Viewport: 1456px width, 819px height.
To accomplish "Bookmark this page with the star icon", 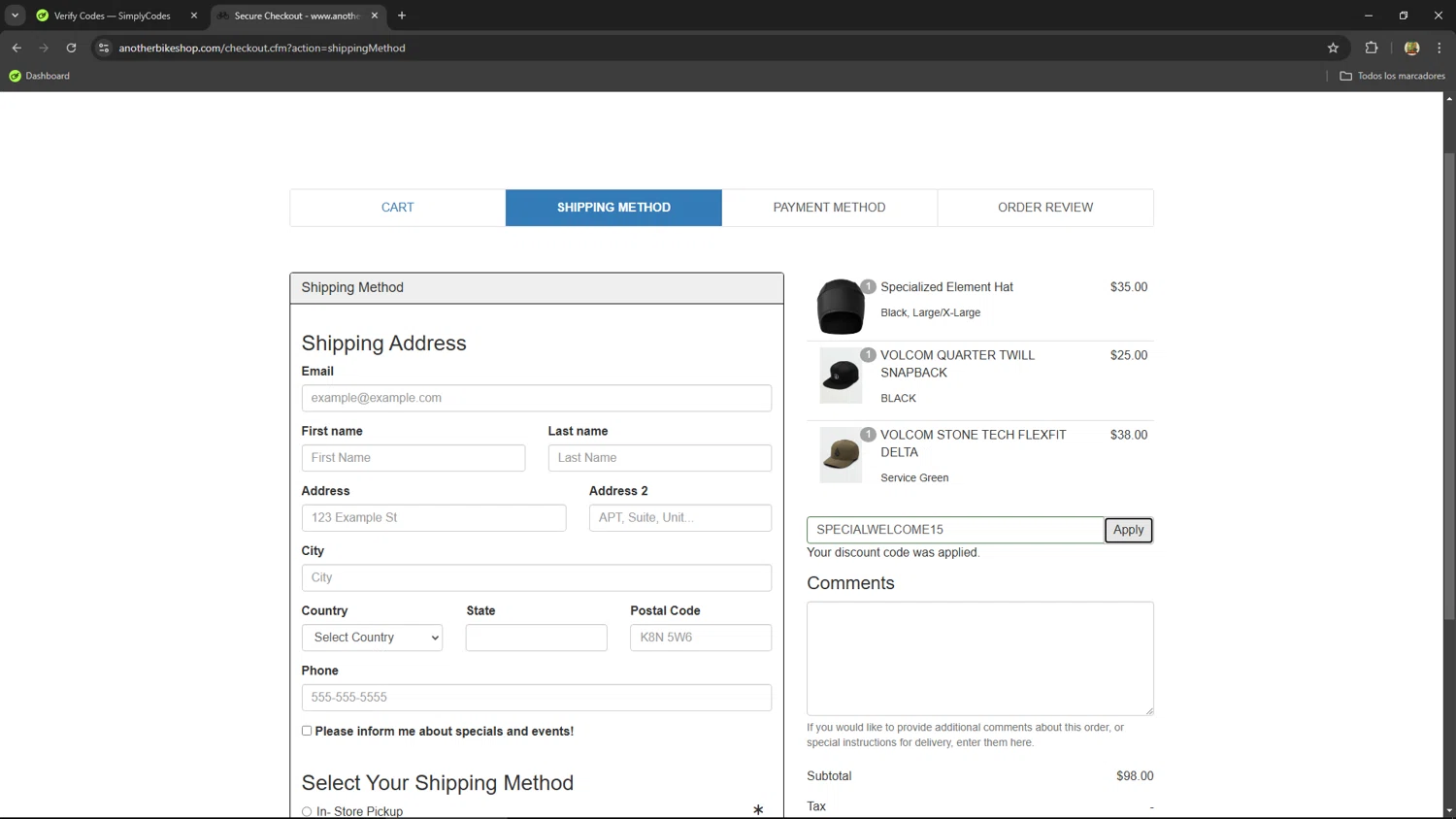I will tap(1333, 48).
